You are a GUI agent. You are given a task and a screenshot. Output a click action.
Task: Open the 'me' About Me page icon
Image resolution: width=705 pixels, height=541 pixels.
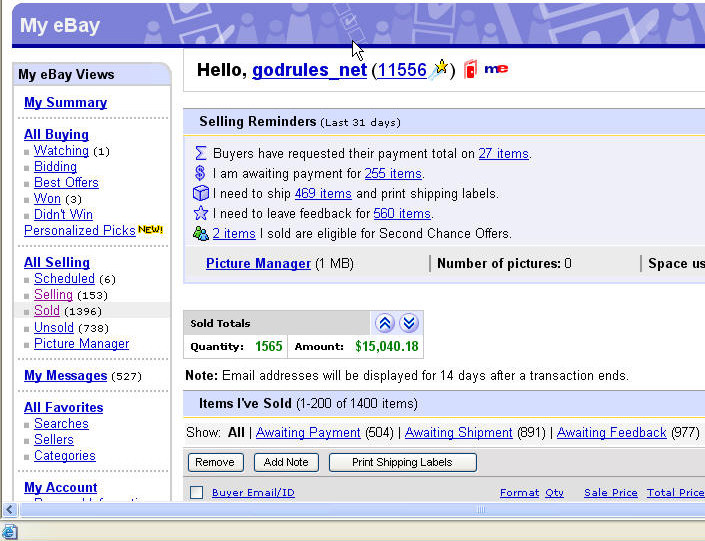496,69
